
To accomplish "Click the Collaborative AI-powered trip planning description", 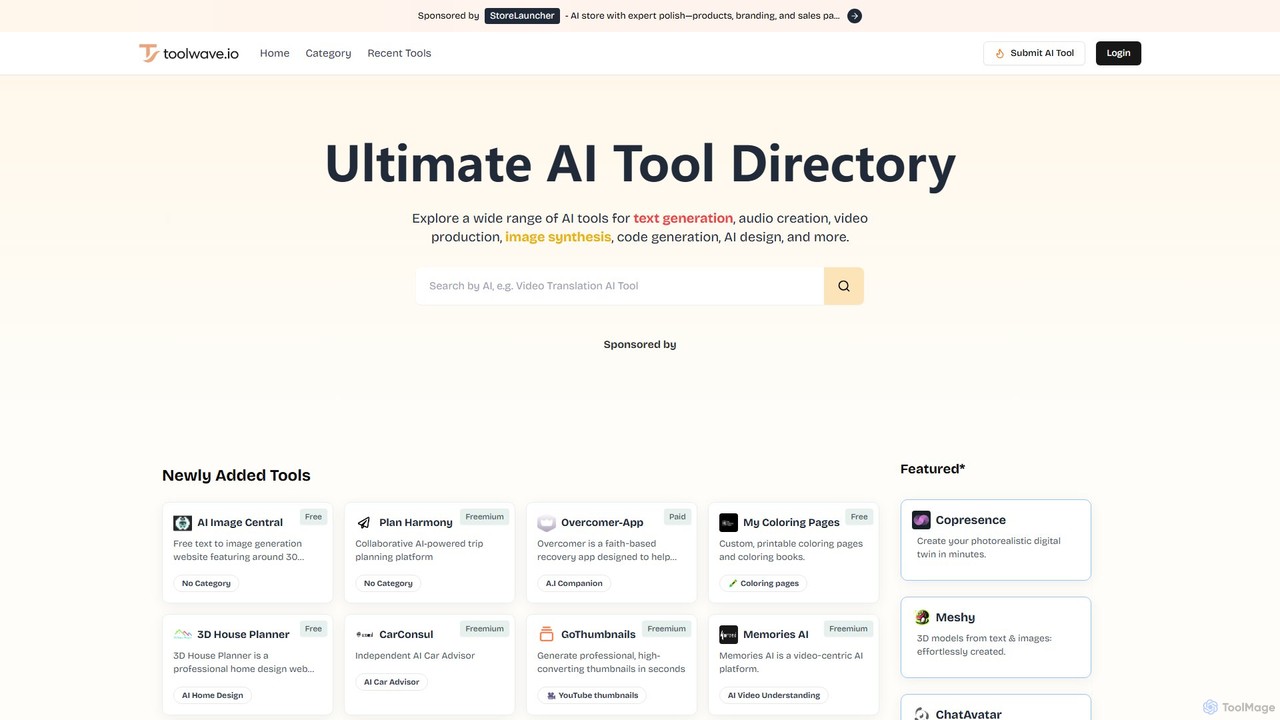I will pyautogui.click(x=419, y=550).
